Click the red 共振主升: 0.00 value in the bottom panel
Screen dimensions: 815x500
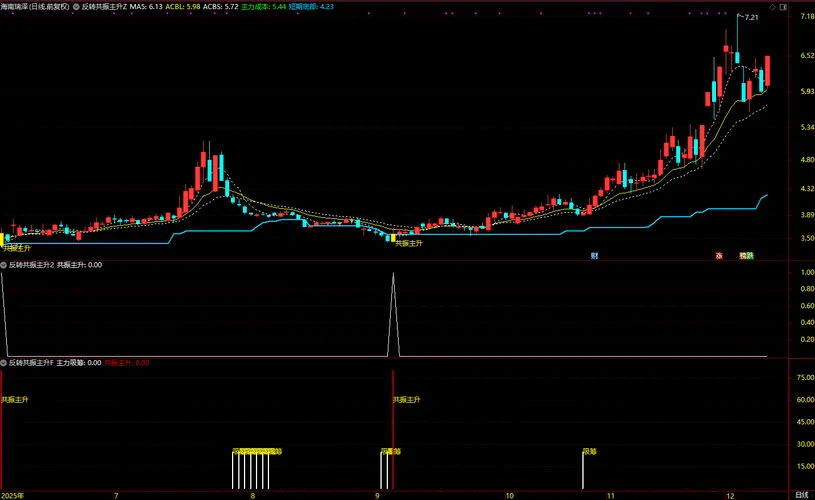point(127,363)
